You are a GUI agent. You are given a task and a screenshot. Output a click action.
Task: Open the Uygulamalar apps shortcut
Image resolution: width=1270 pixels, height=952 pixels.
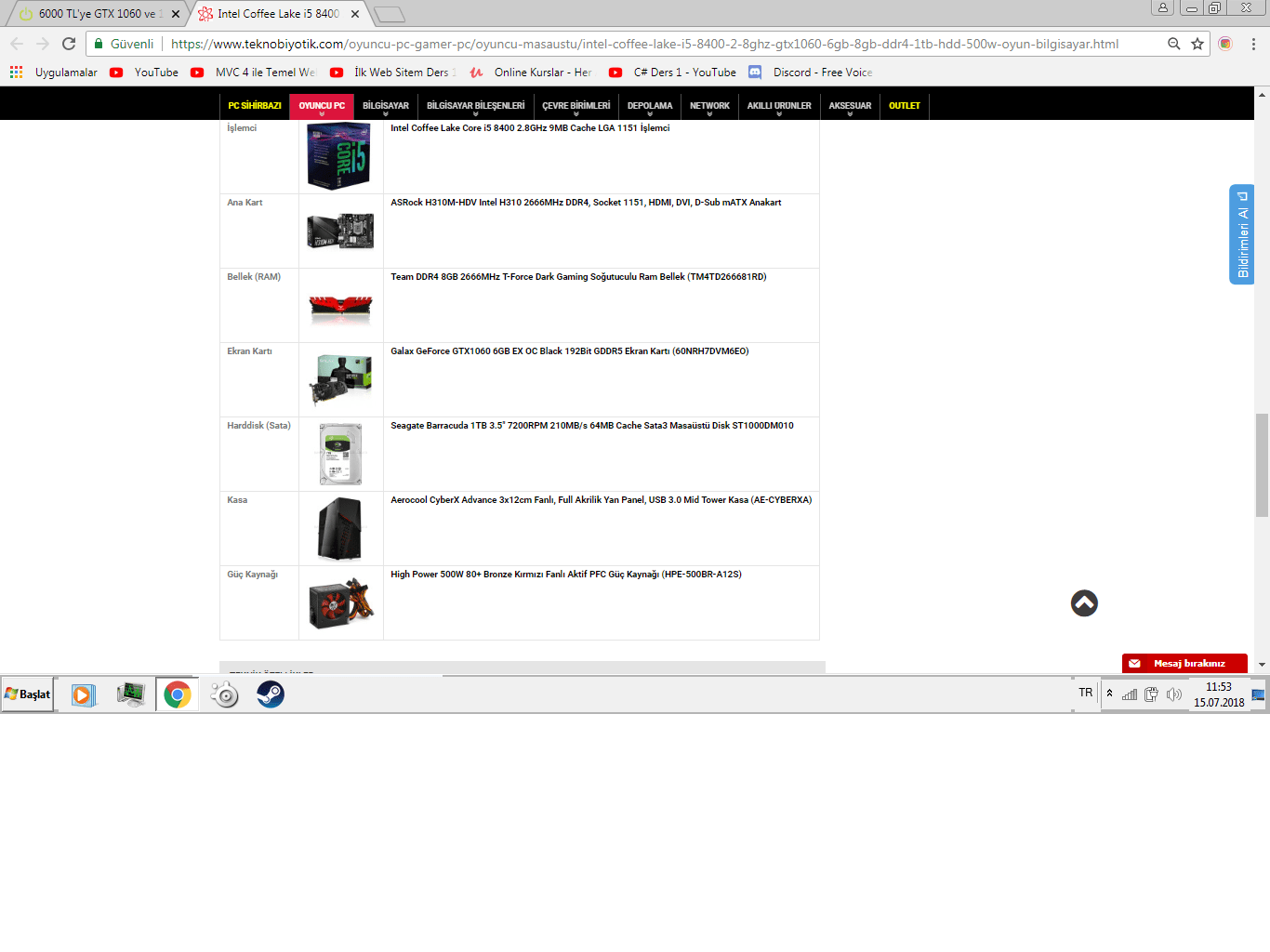(54, 73)
